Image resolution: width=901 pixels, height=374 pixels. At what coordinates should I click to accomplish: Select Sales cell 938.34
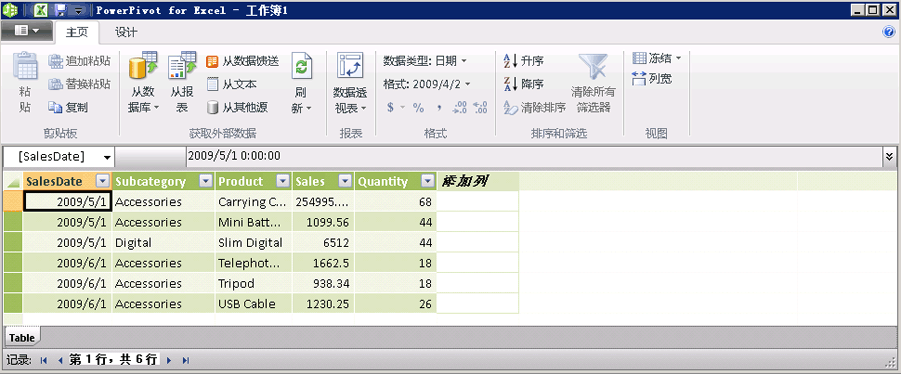point(324,283)
